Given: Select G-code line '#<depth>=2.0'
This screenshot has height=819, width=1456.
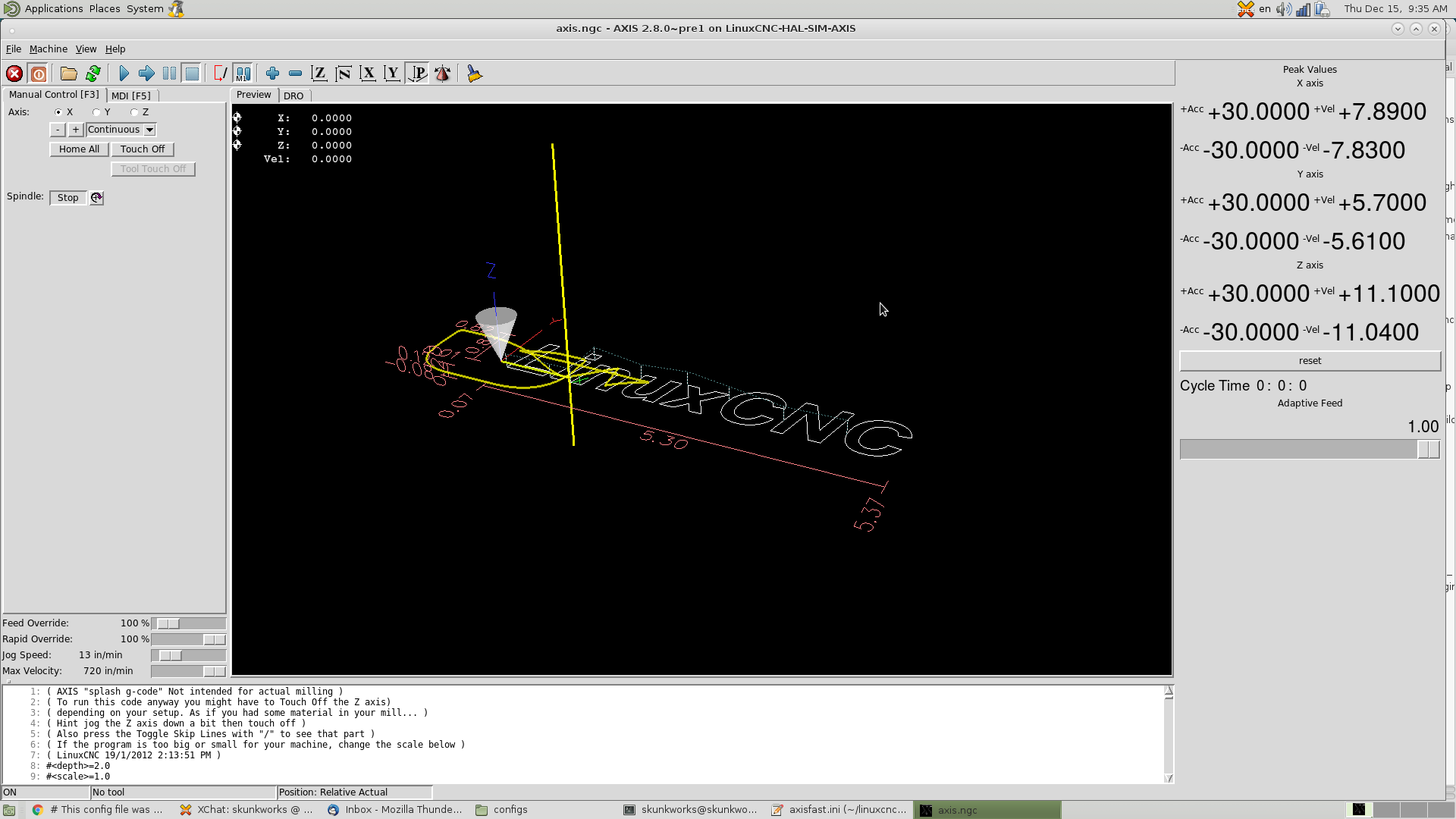Looking at the screenshot, I should [77, 766].
